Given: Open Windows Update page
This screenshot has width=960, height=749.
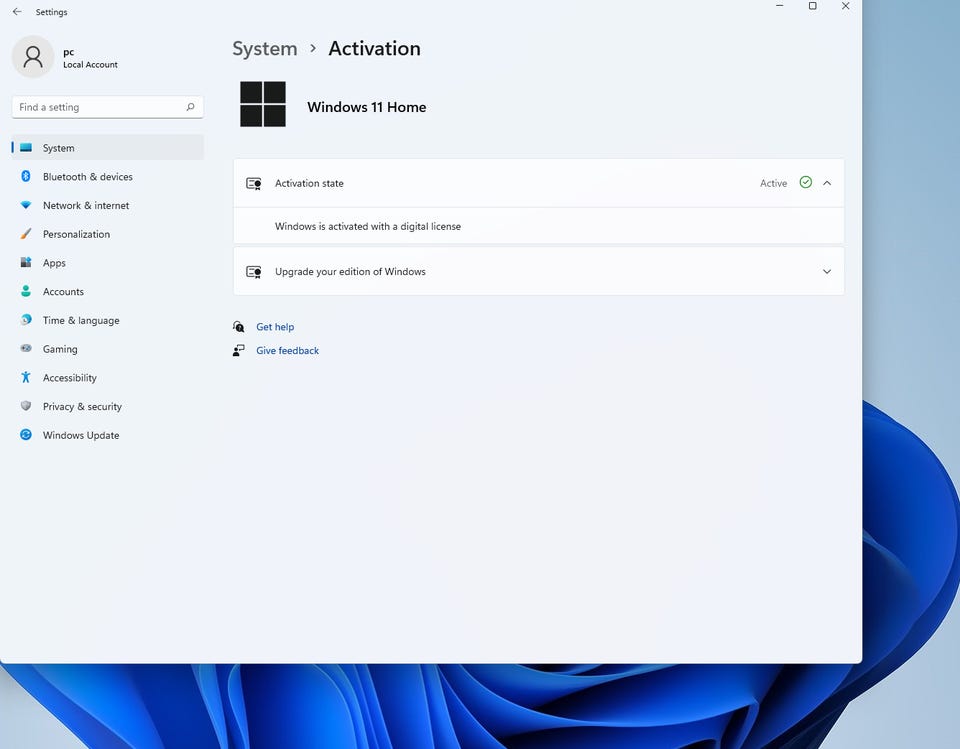Looking at the screenshot, I should coord(108,435).
